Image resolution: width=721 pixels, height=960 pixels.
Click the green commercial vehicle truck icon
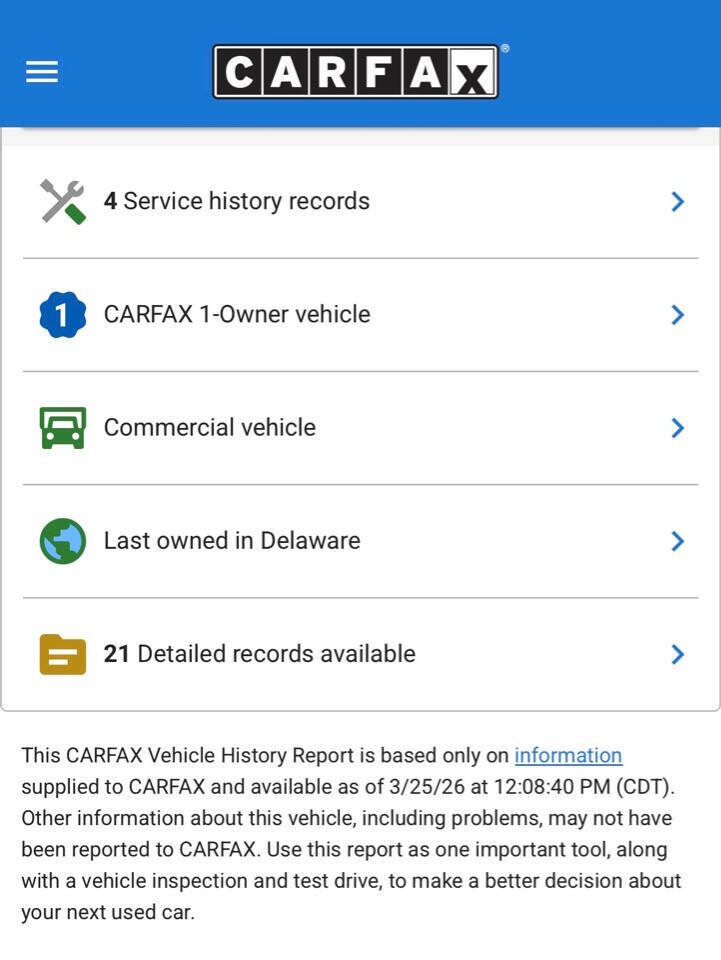tap(62, 428)
